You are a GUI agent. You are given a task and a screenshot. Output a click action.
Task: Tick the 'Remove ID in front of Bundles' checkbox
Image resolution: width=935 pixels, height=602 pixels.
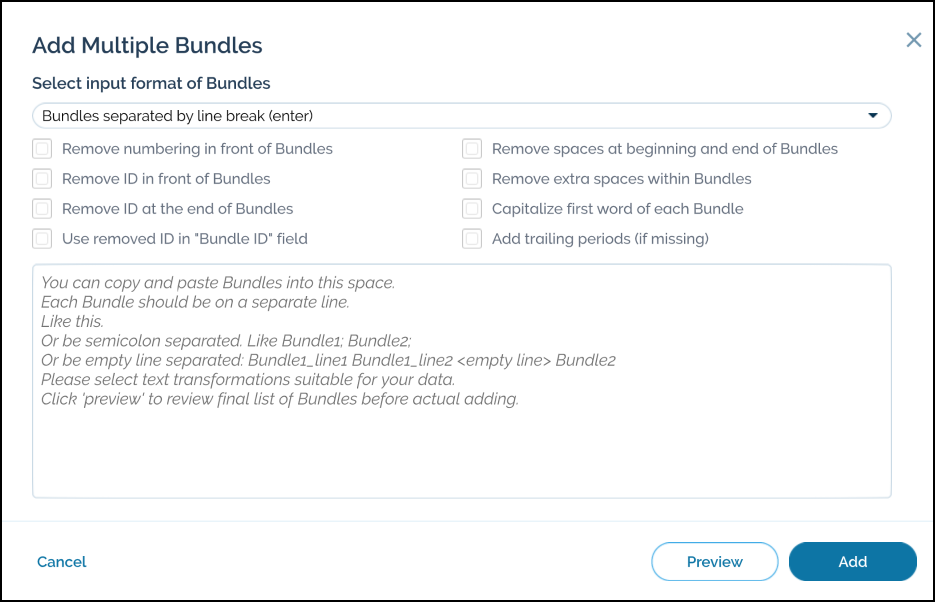click(x=42, y=179)
